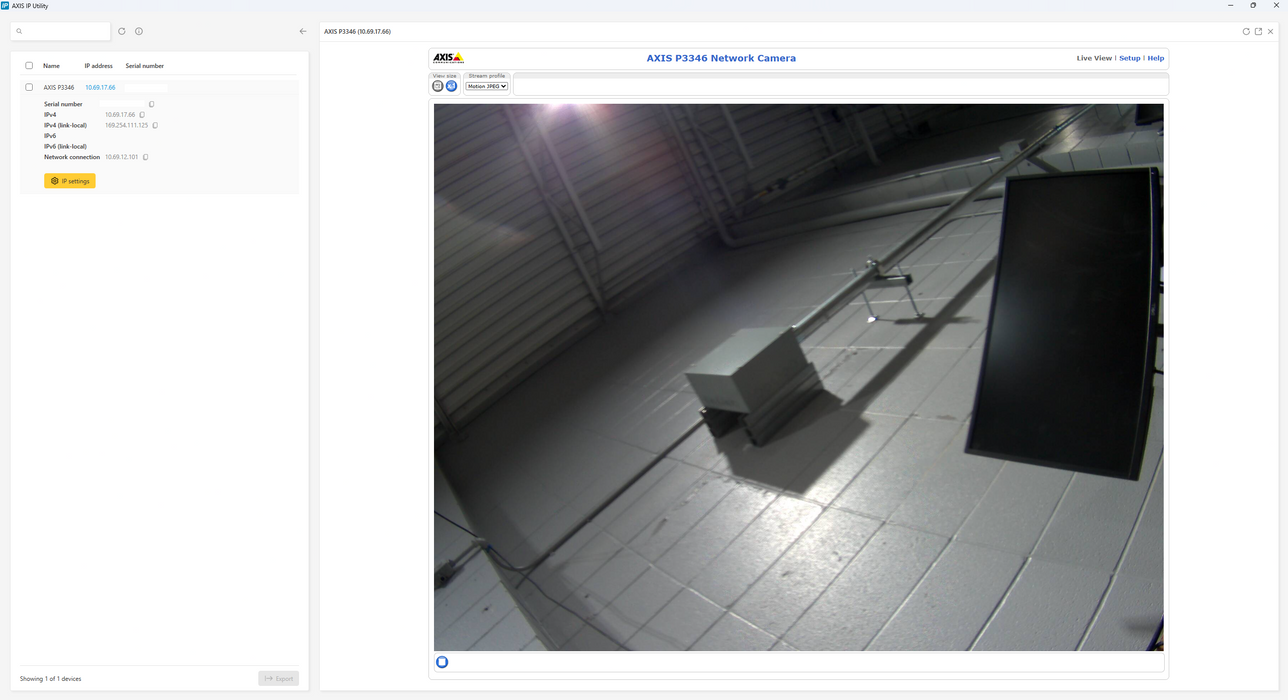1288x700 pixels.
Task: Open the 10.69.17.66 IP address link
Action: pos(100,88)
